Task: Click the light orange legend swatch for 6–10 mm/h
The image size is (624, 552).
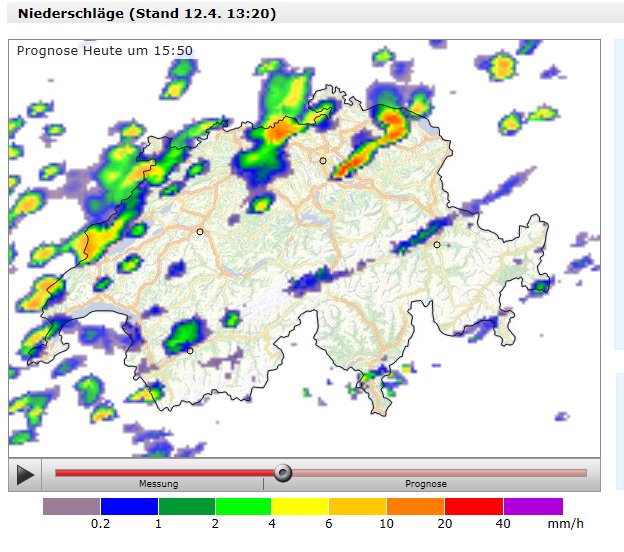Action: (x=357, y=506)
